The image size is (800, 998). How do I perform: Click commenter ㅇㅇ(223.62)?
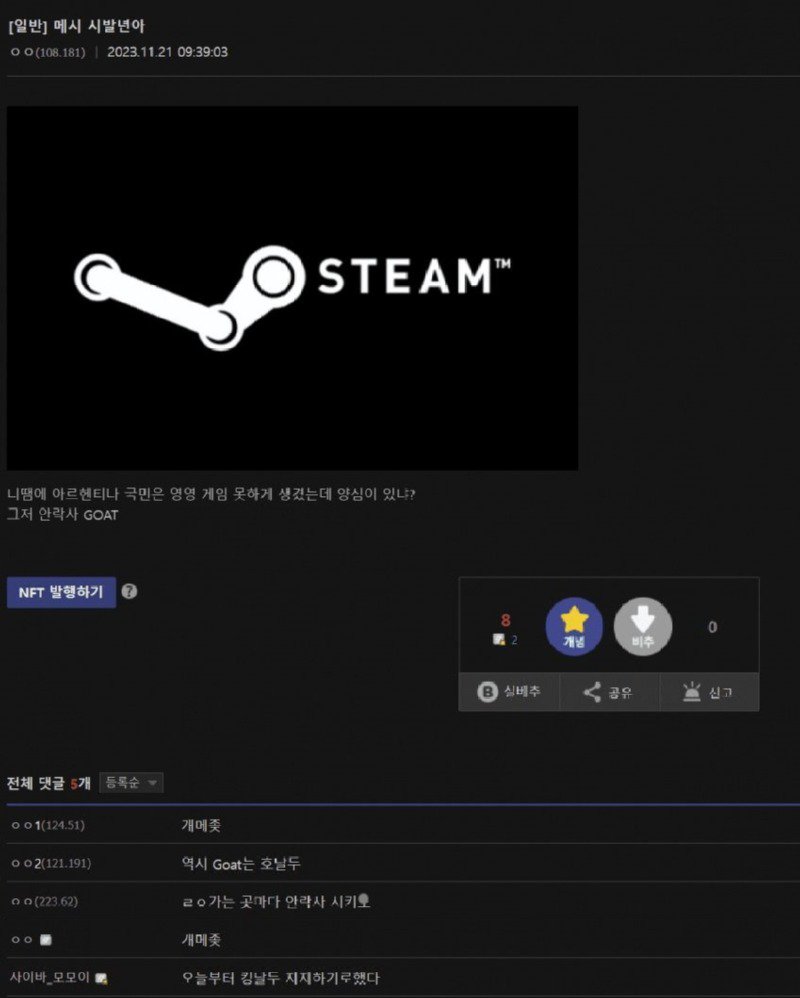pyautogui.click(x=45, y=901)
